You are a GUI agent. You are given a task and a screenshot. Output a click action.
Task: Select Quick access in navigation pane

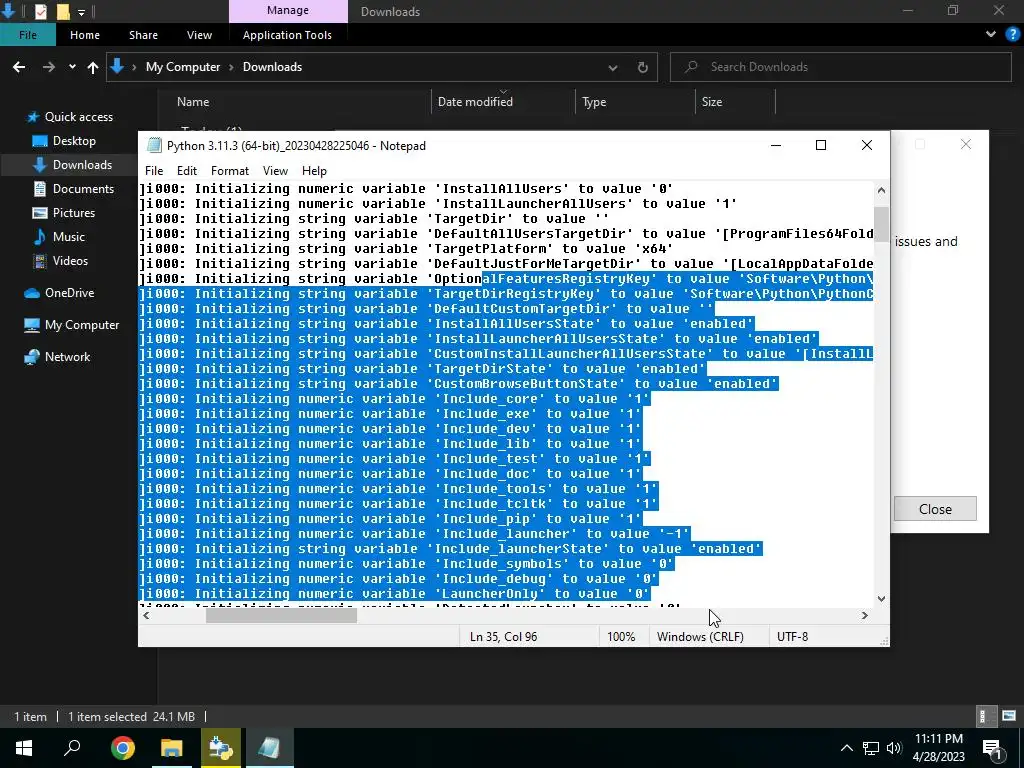coord(78,117)
